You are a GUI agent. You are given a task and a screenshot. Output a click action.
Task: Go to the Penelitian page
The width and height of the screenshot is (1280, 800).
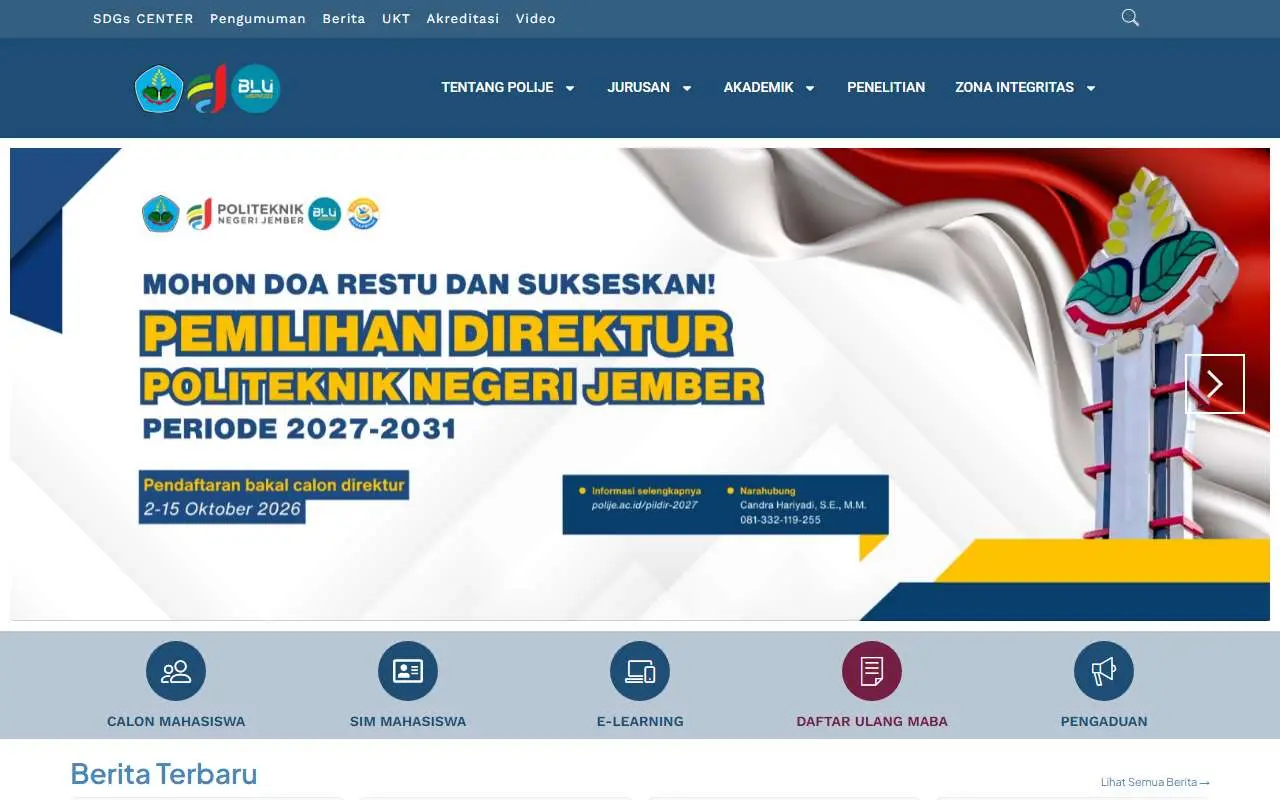[x=886, y=87]
